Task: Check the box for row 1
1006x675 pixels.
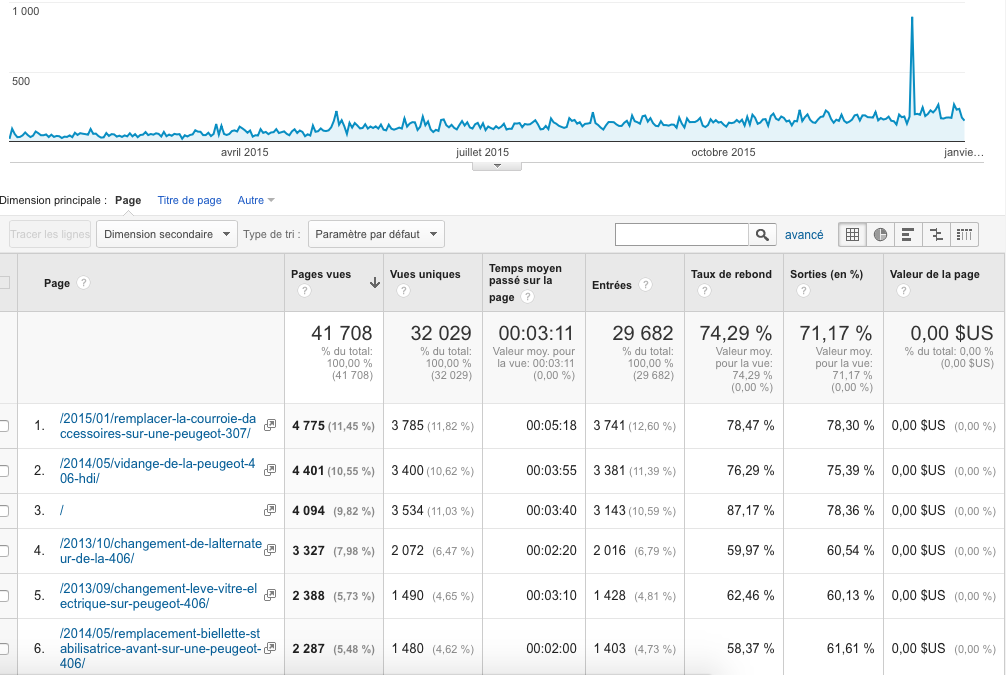Action: [x=4, y=426]
